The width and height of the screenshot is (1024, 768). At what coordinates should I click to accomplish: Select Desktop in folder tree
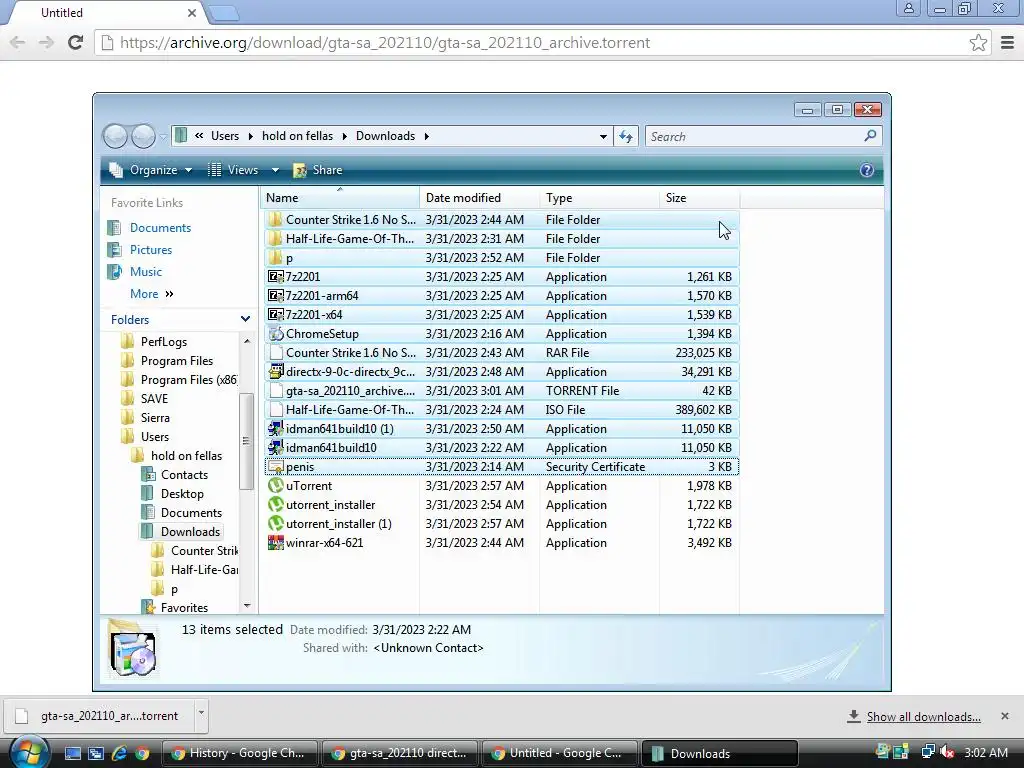click(182, 494)
